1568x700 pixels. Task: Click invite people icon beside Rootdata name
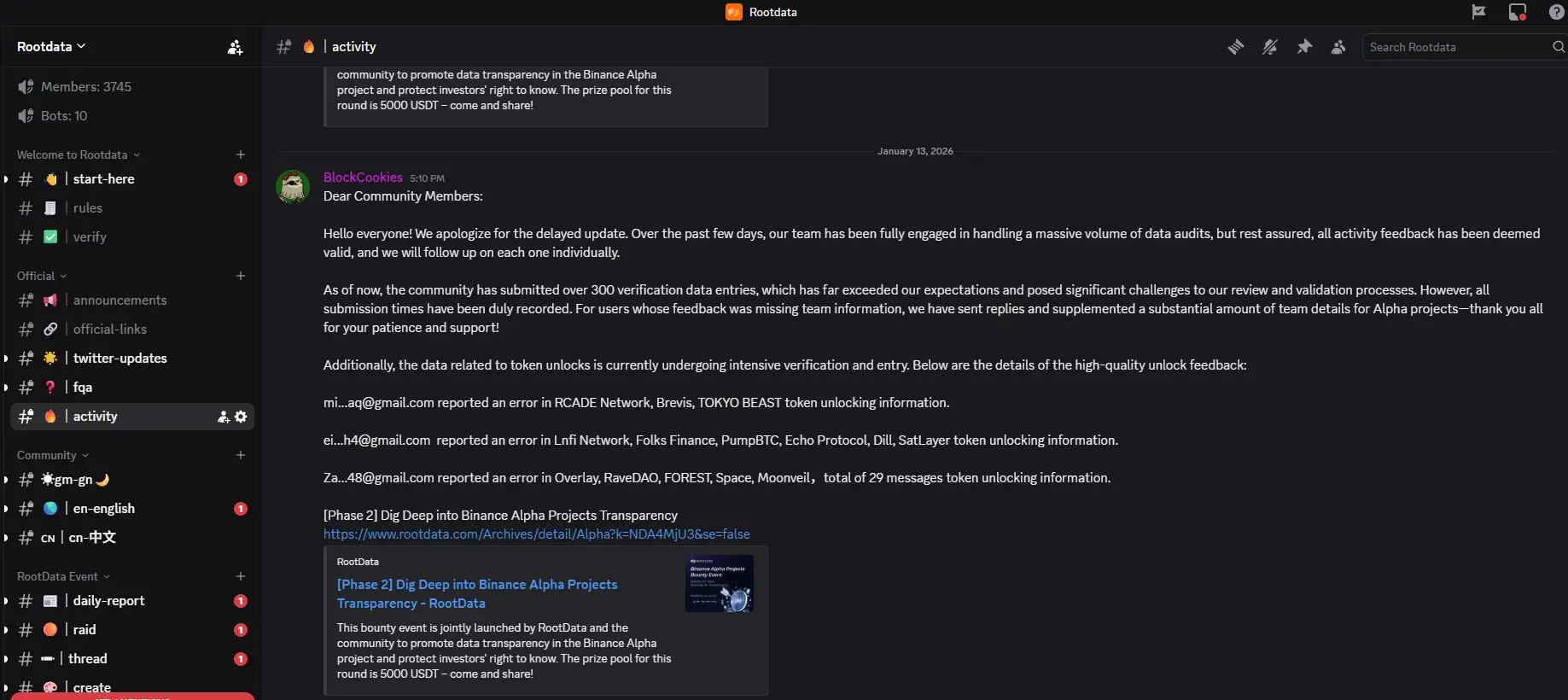coord(235,47)
